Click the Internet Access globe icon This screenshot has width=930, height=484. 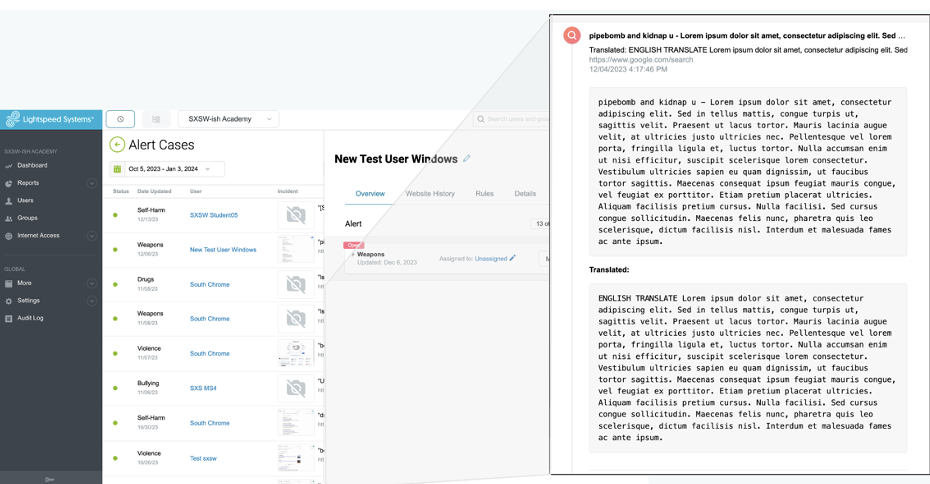8,236
